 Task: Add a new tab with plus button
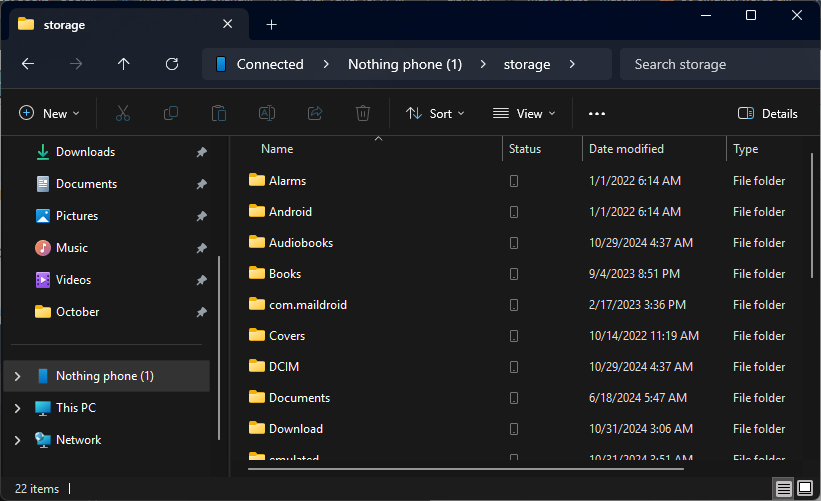[271, 24]
